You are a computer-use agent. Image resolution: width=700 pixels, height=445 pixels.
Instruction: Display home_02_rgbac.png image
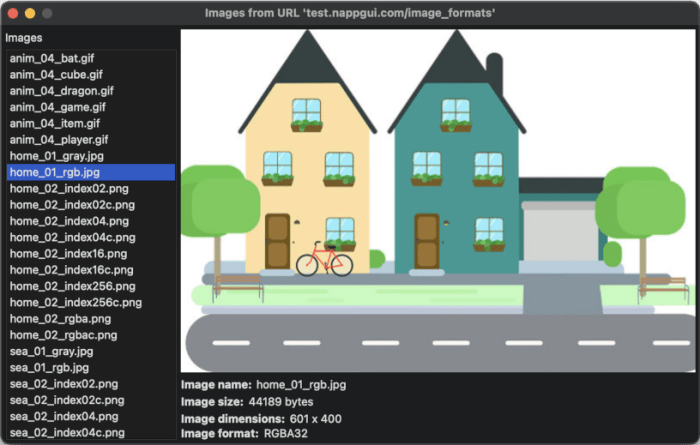point(65,335)
